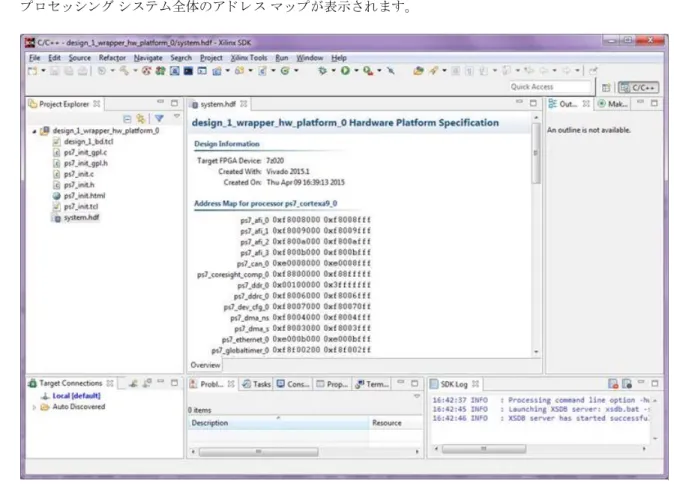This screenshot has width=674, height=484.
Task: Click the Save toolbar icon
Action: point(55,71)
